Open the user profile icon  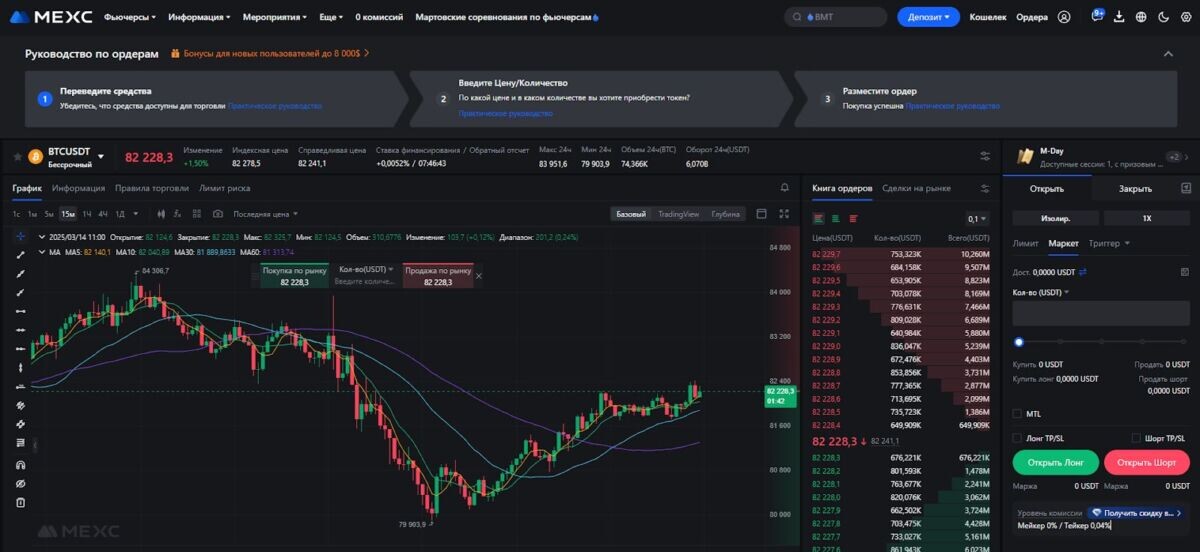coord(1064,17)
